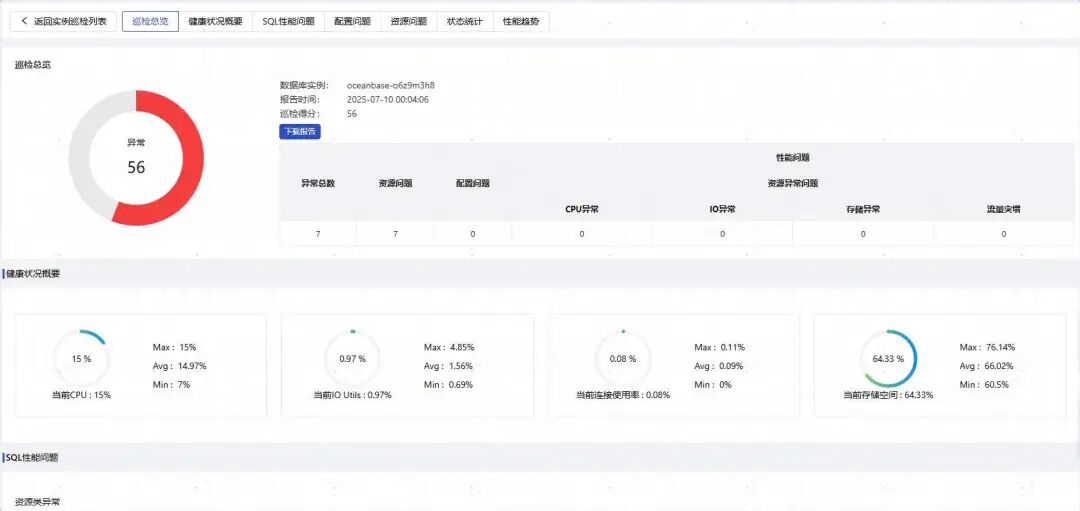This screenshot has width=1080, height=511.
Task: Click the 存储异常 column header
Action: pyautogui.click(x=862, y=209)
